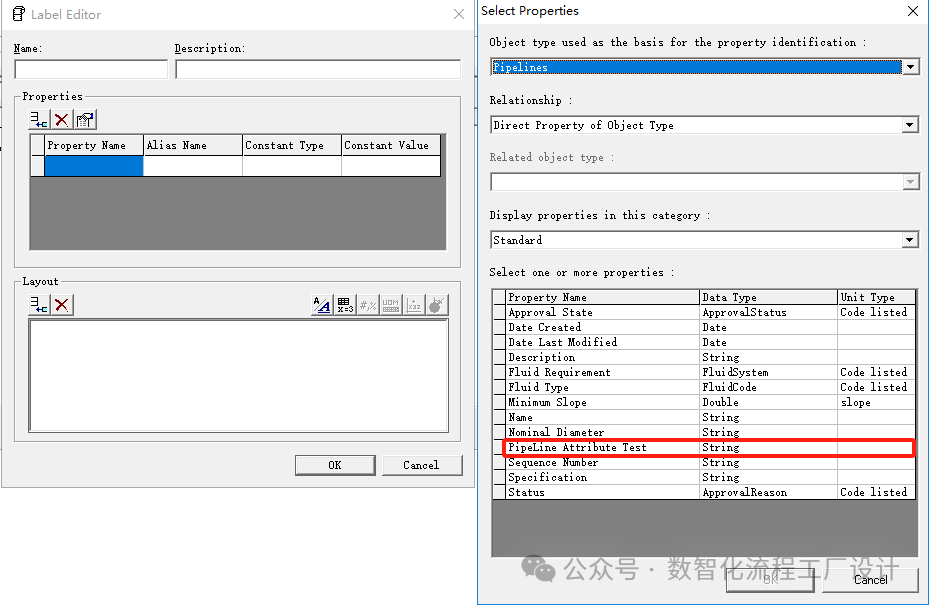Click Cancel in Select Properties dialog

[x=870, y=580]
